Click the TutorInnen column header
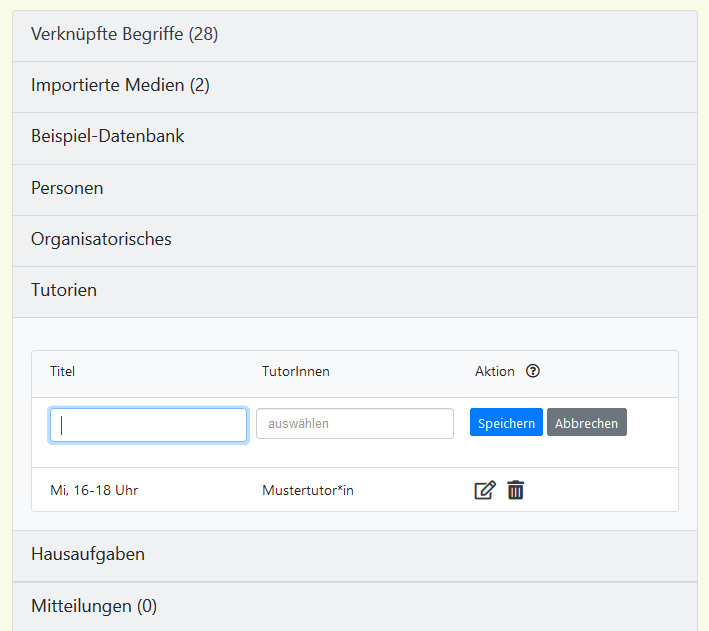709x631 pixels. click(295, 372)
